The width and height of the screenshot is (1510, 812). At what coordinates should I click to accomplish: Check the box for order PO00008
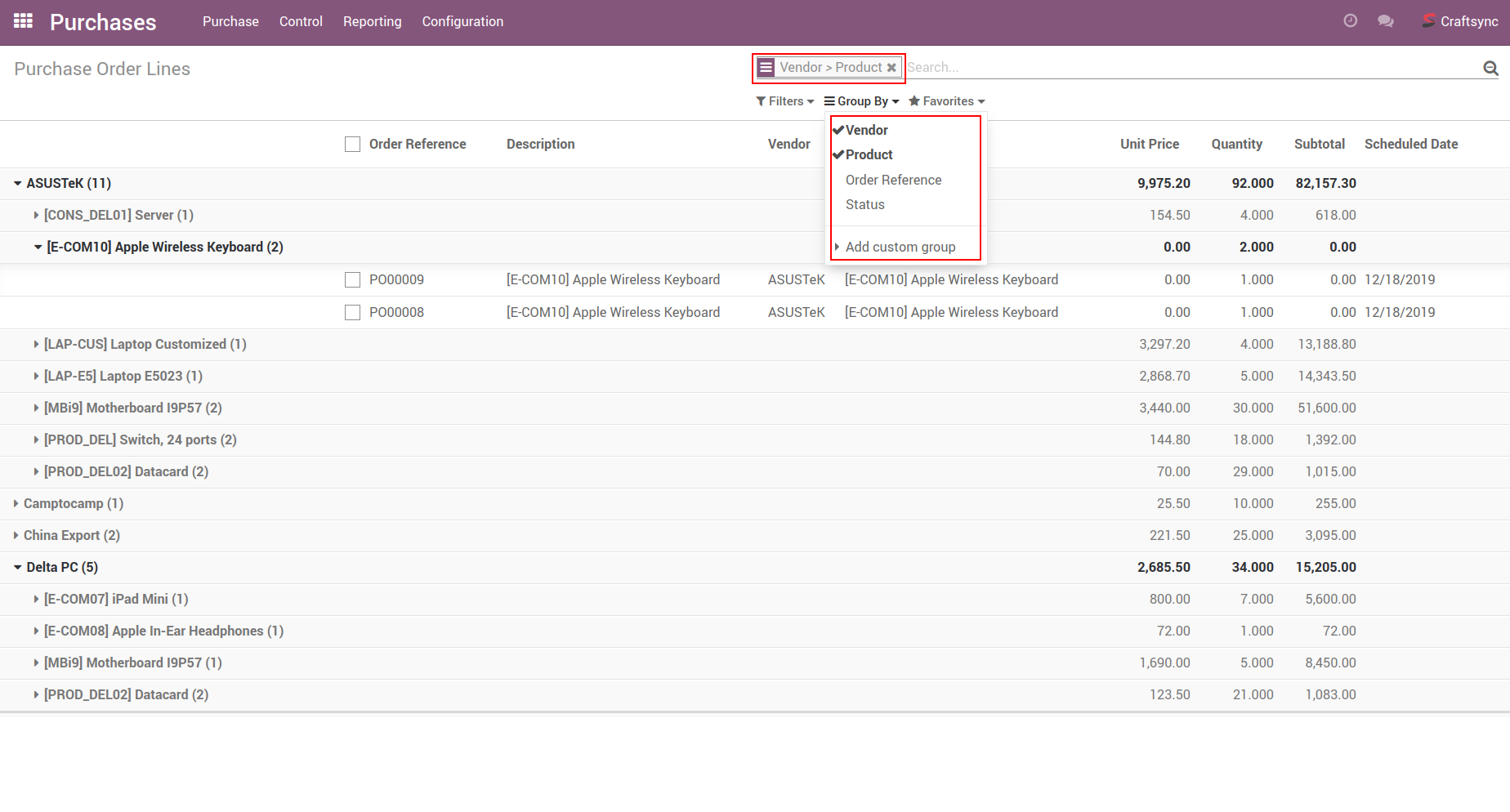352,313
